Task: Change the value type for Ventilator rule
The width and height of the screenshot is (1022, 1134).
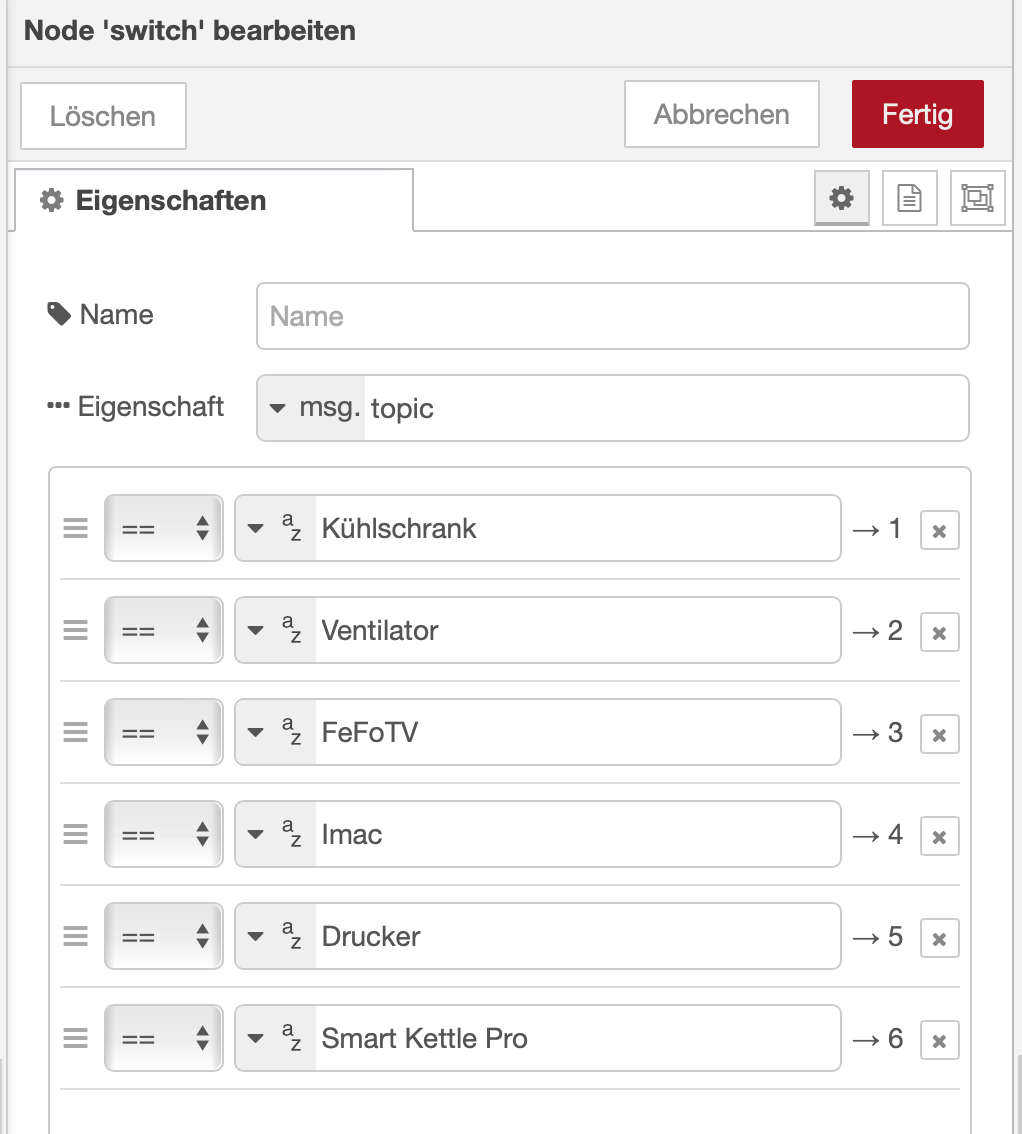Action: pyautogui.click(x=275, y=630)
